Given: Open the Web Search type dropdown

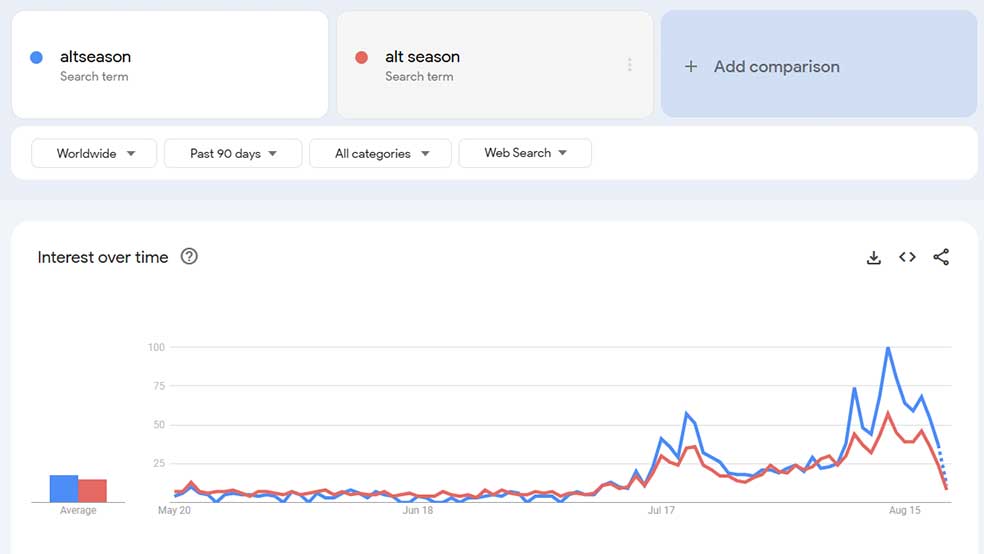Looking at the screenshot, I should coord(525,153).
